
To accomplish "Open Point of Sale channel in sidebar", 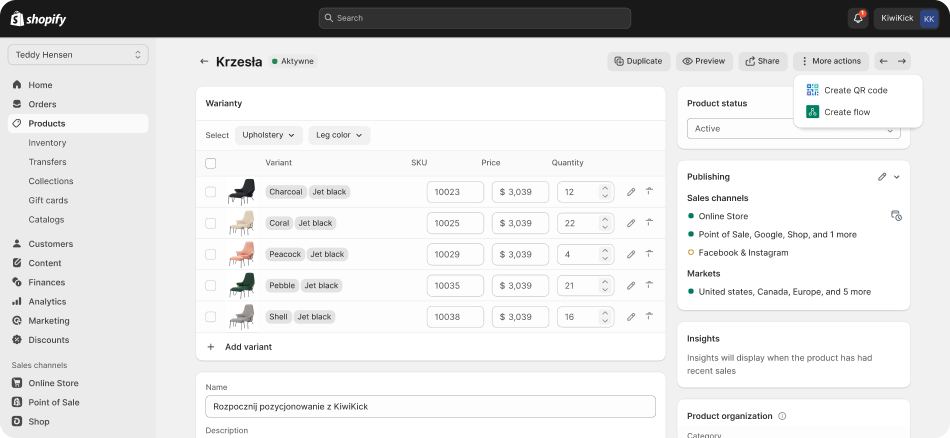I will (x=53, y=402).
